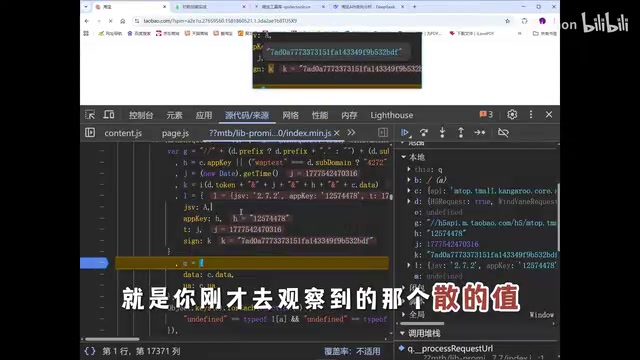Click the address bar URL field
The width and height of the screenshot is (640, 360).
318,21
